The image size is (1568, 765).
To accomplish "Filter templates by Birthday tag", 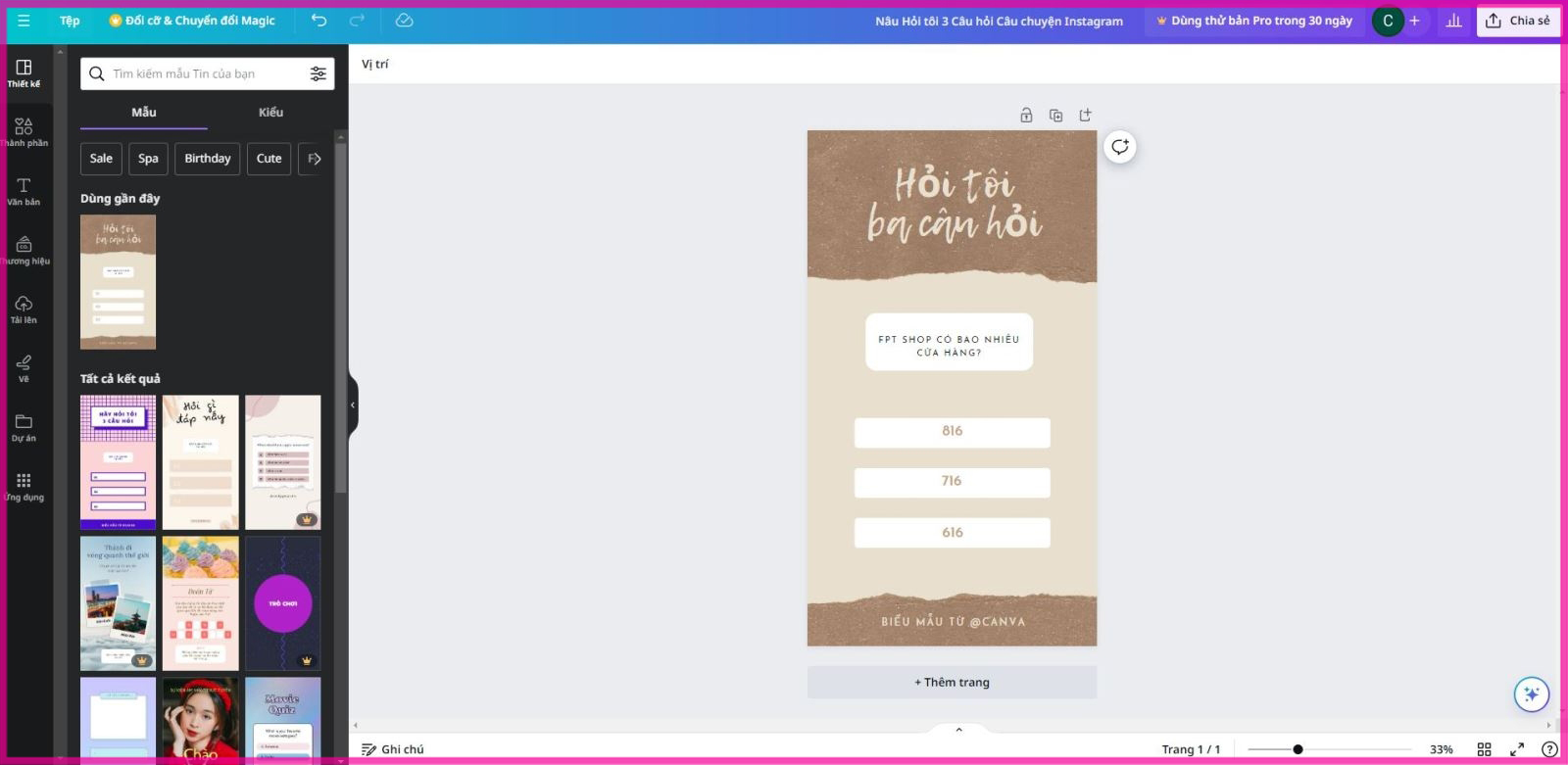I will pyautogui.click(x=208, y=159).
